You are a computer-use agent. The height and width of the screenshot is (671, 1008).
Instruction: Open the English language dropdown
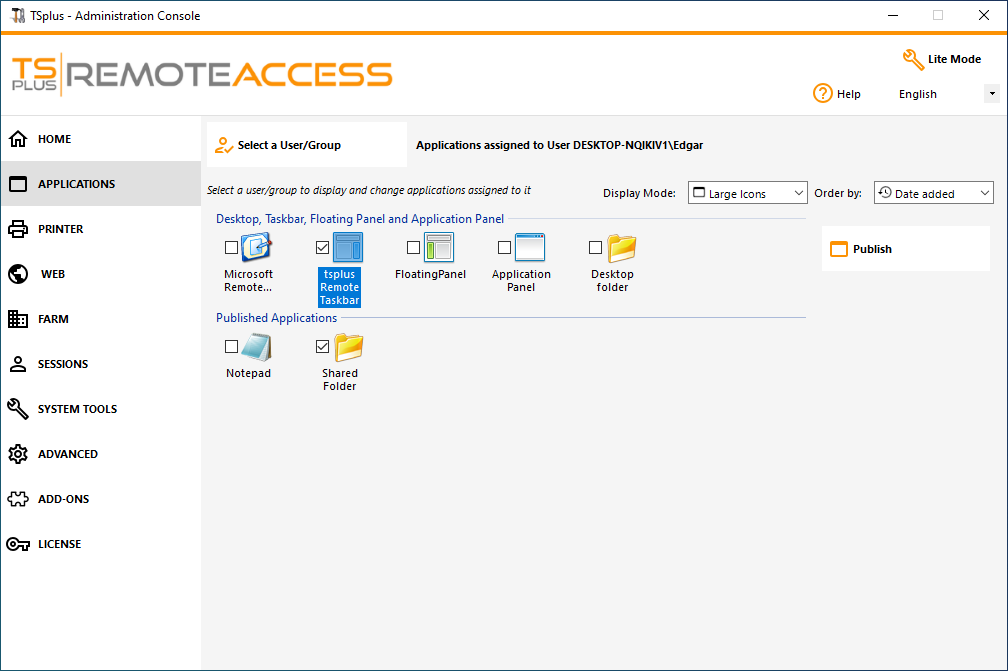click(x=991, y=93)
